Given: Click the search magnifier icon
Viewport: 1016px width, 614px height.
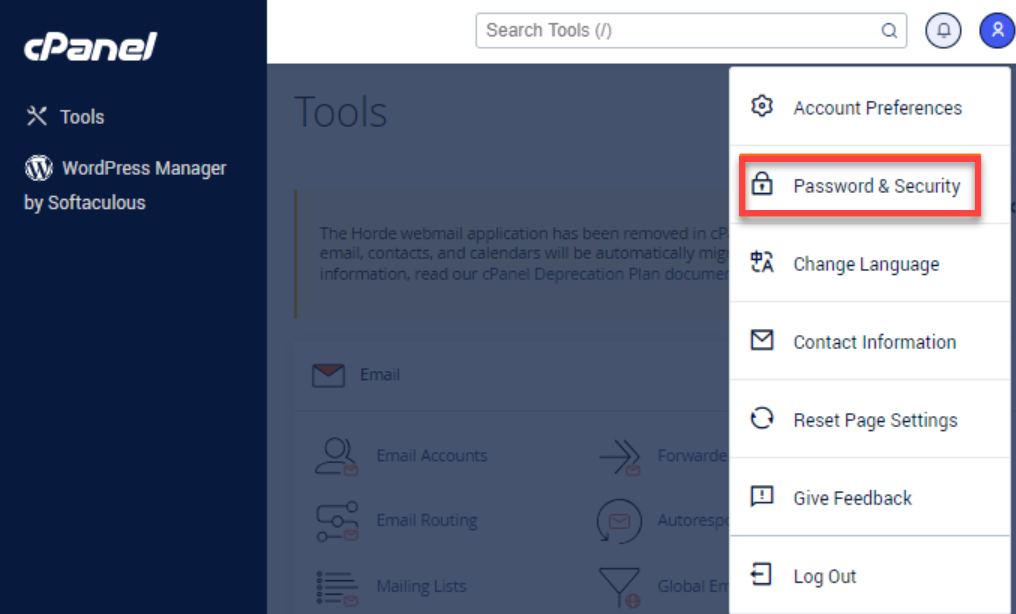Looking at the screenshot, I should [888, 31].
